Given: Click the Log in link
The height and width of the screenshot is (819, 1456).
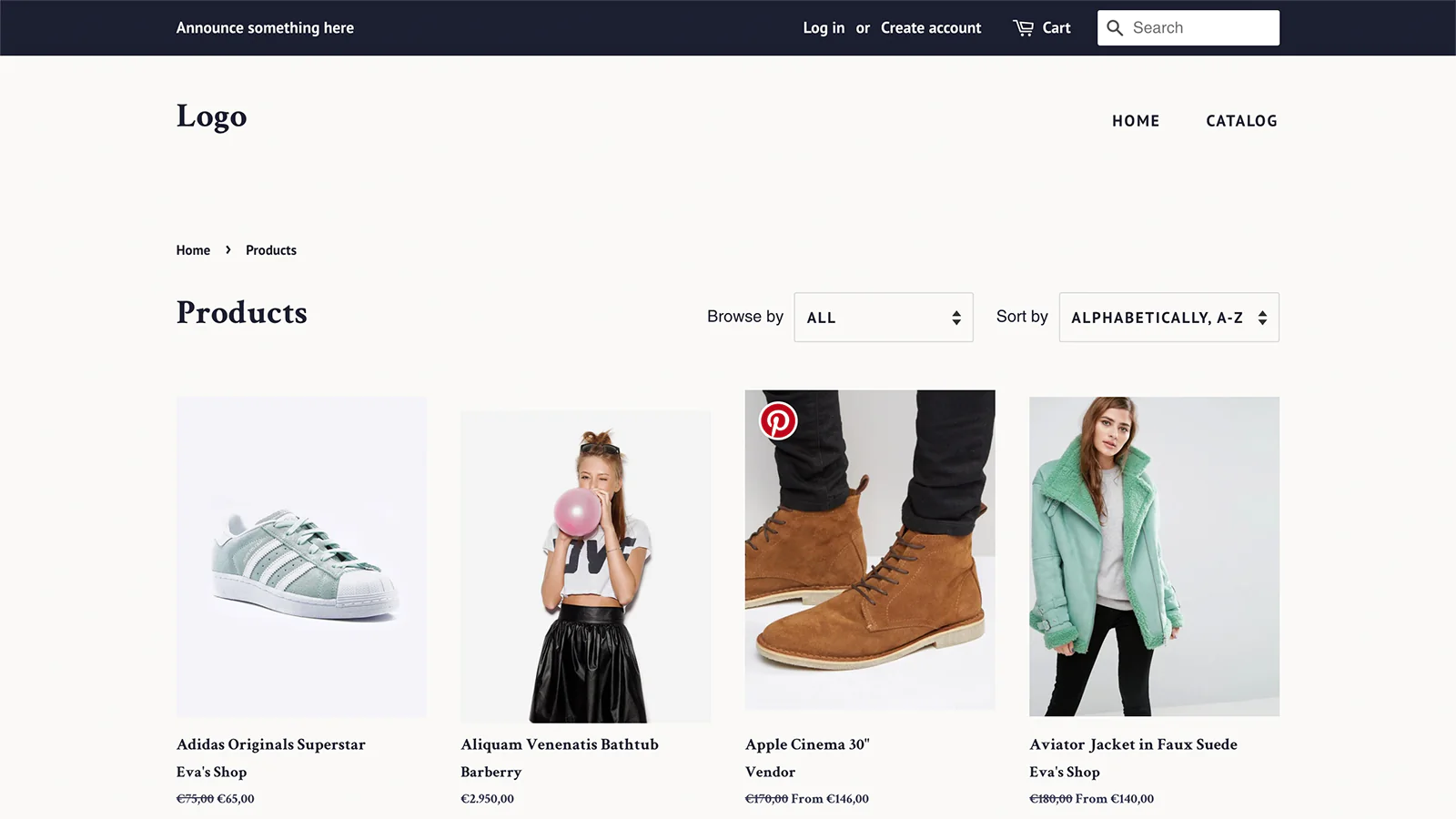Looking at the screenshot, I should point(824,28).
